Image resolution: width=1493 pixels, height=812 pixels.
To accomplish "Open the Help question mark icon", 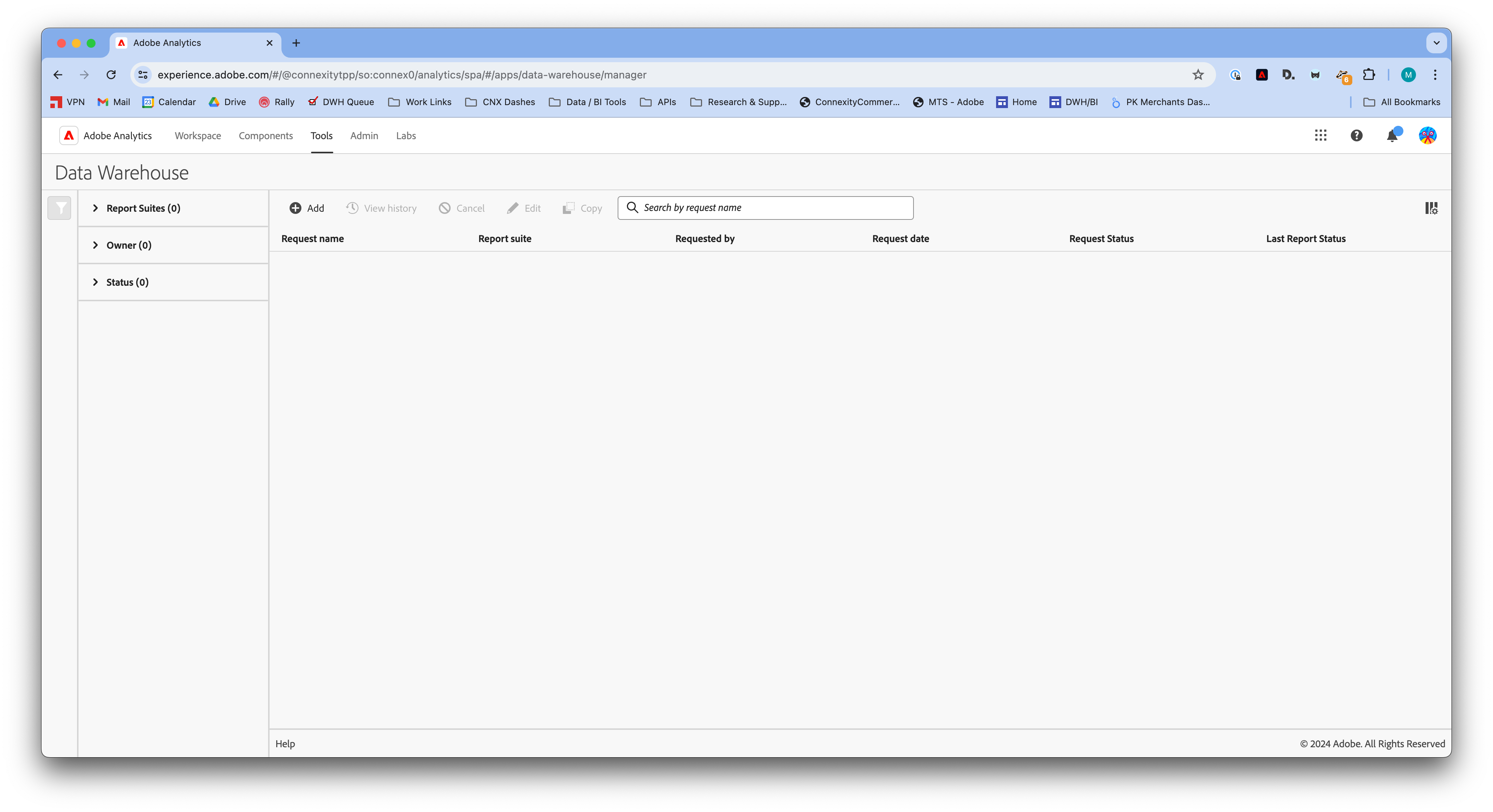I will (x=1356, y=135).
